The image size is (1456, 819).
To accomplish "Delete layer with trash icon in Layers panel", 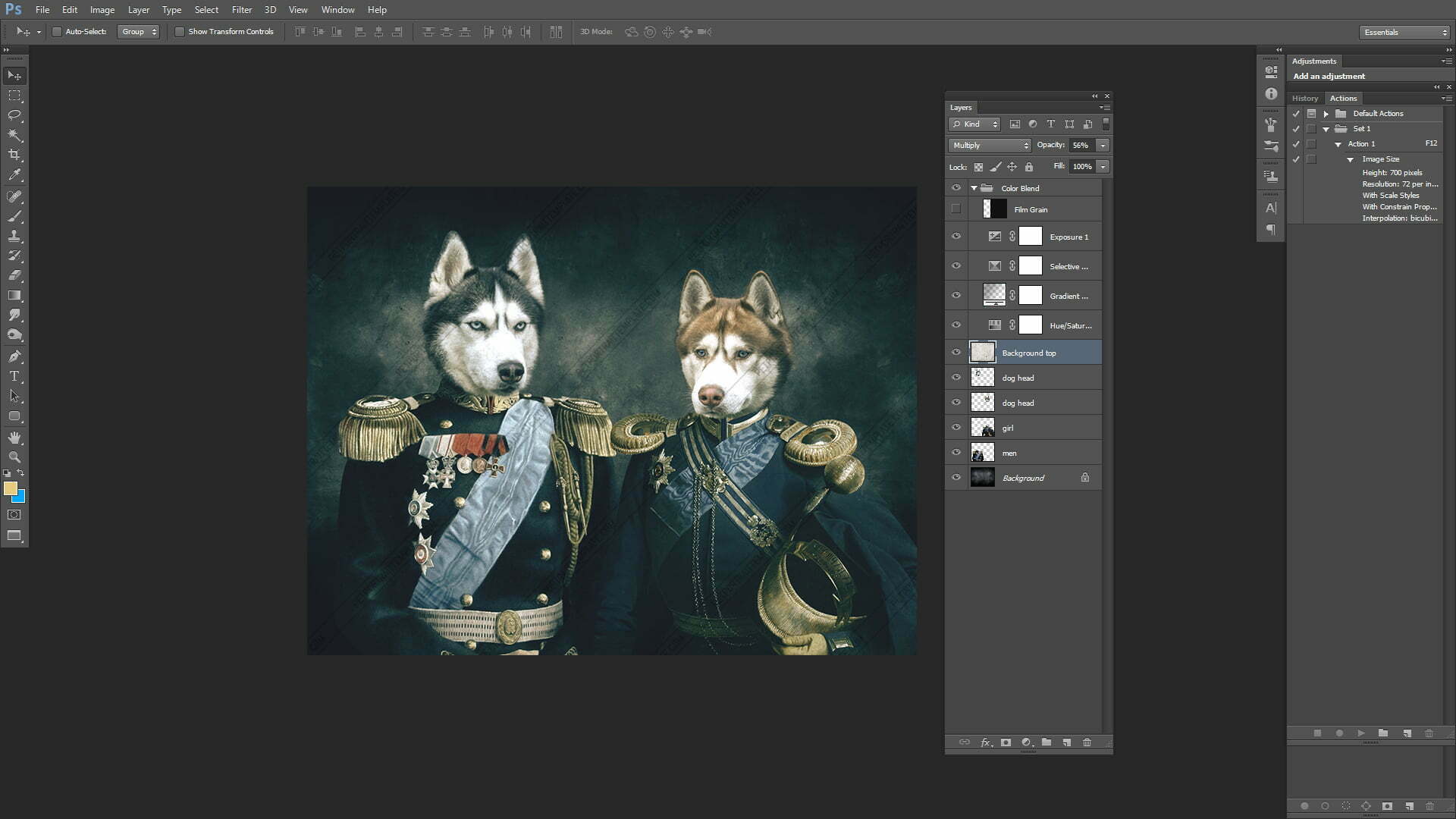I will [1087, 742].
